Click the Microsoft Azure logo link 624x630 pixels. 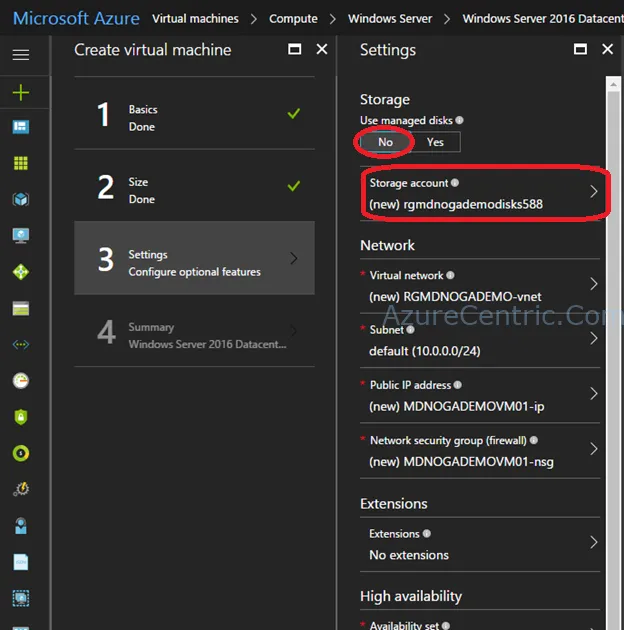tap(76, 18)
